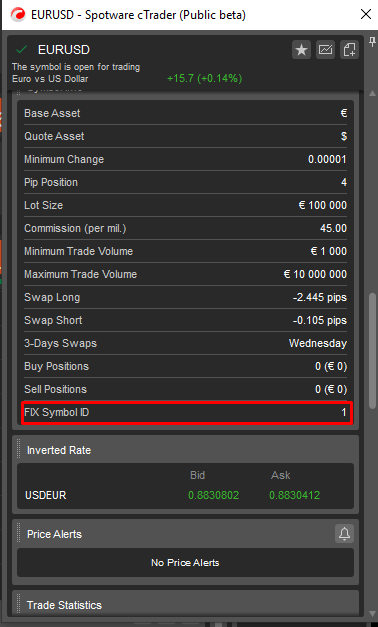Click the new order icon in header

[x=349, y=50]
